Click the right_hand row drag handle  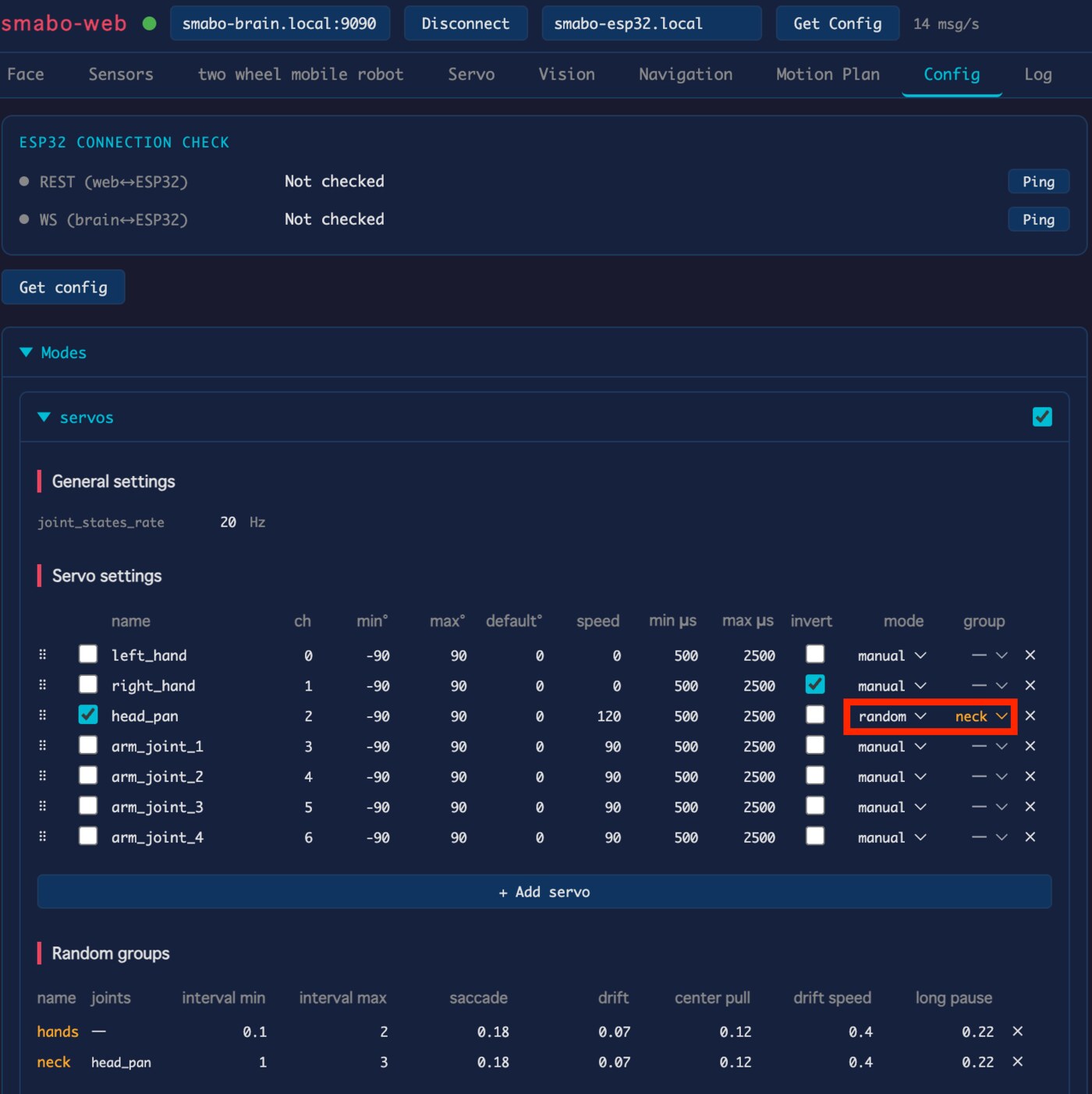pos(43,685)
